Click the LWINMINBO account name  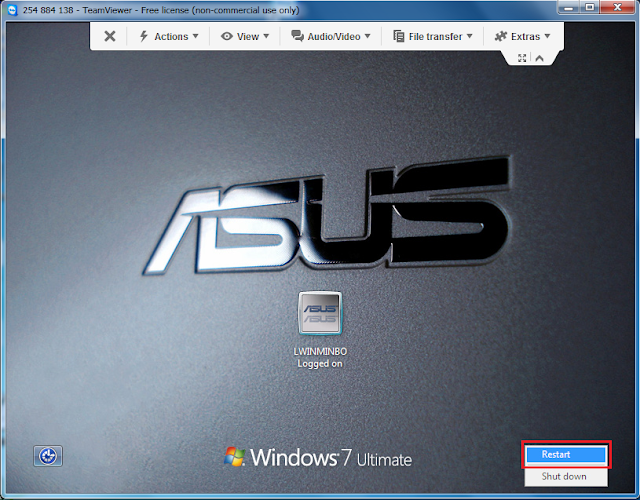click(320, 351)
